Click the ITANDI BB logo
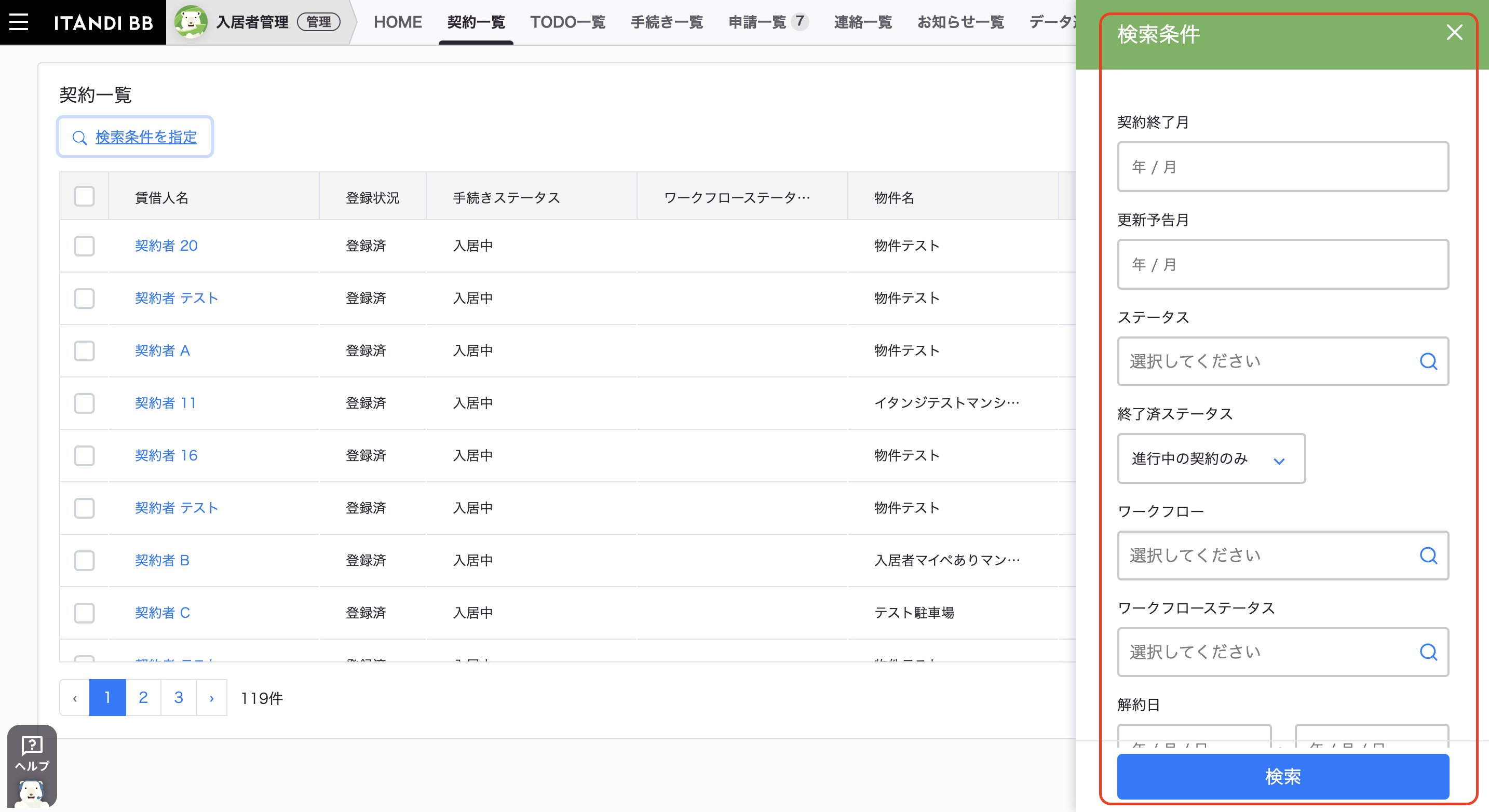 click(x=103, y=22)
